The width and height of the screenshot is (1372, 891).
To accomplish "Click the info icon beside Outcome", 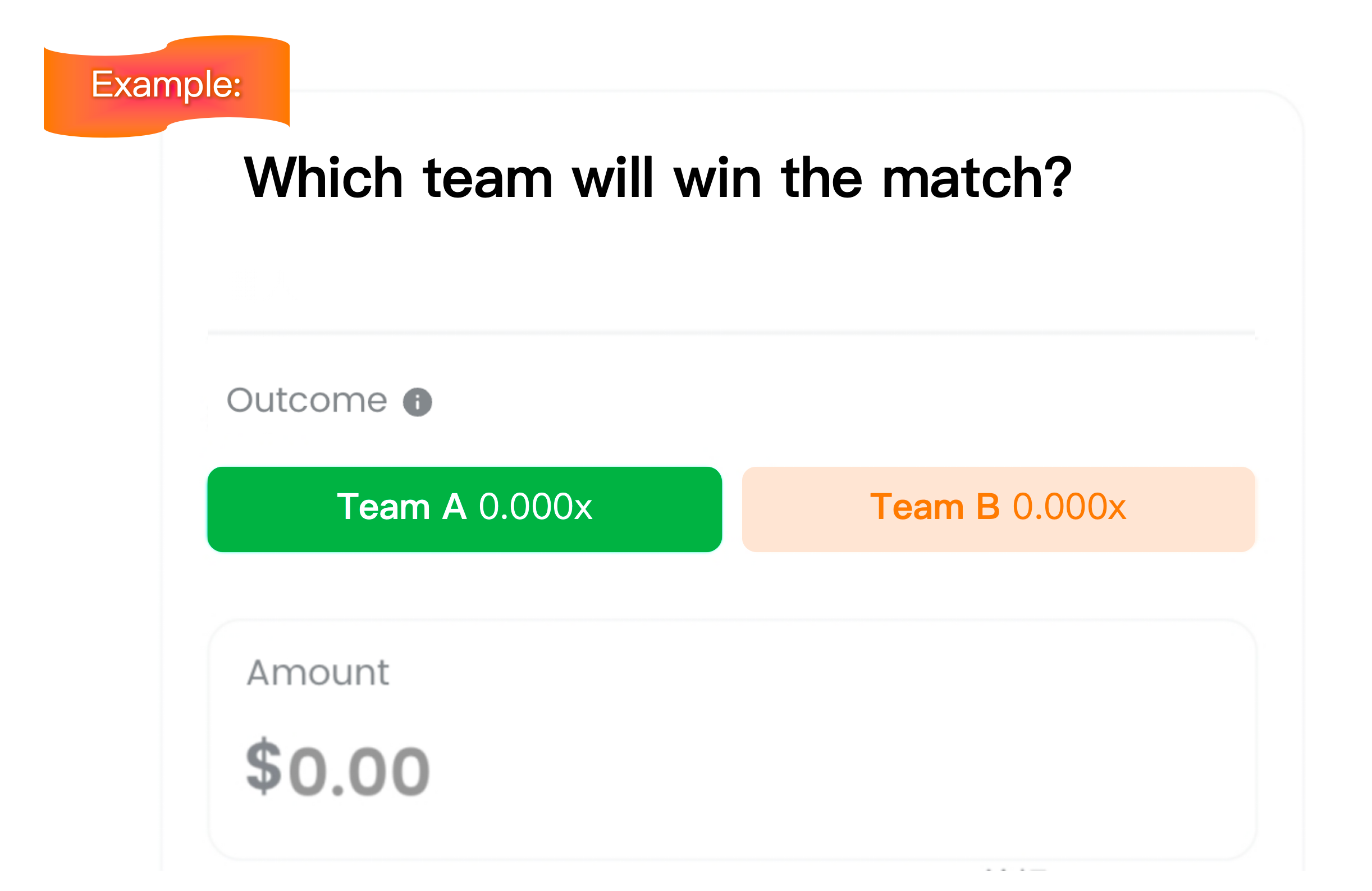I will [417, 402].
